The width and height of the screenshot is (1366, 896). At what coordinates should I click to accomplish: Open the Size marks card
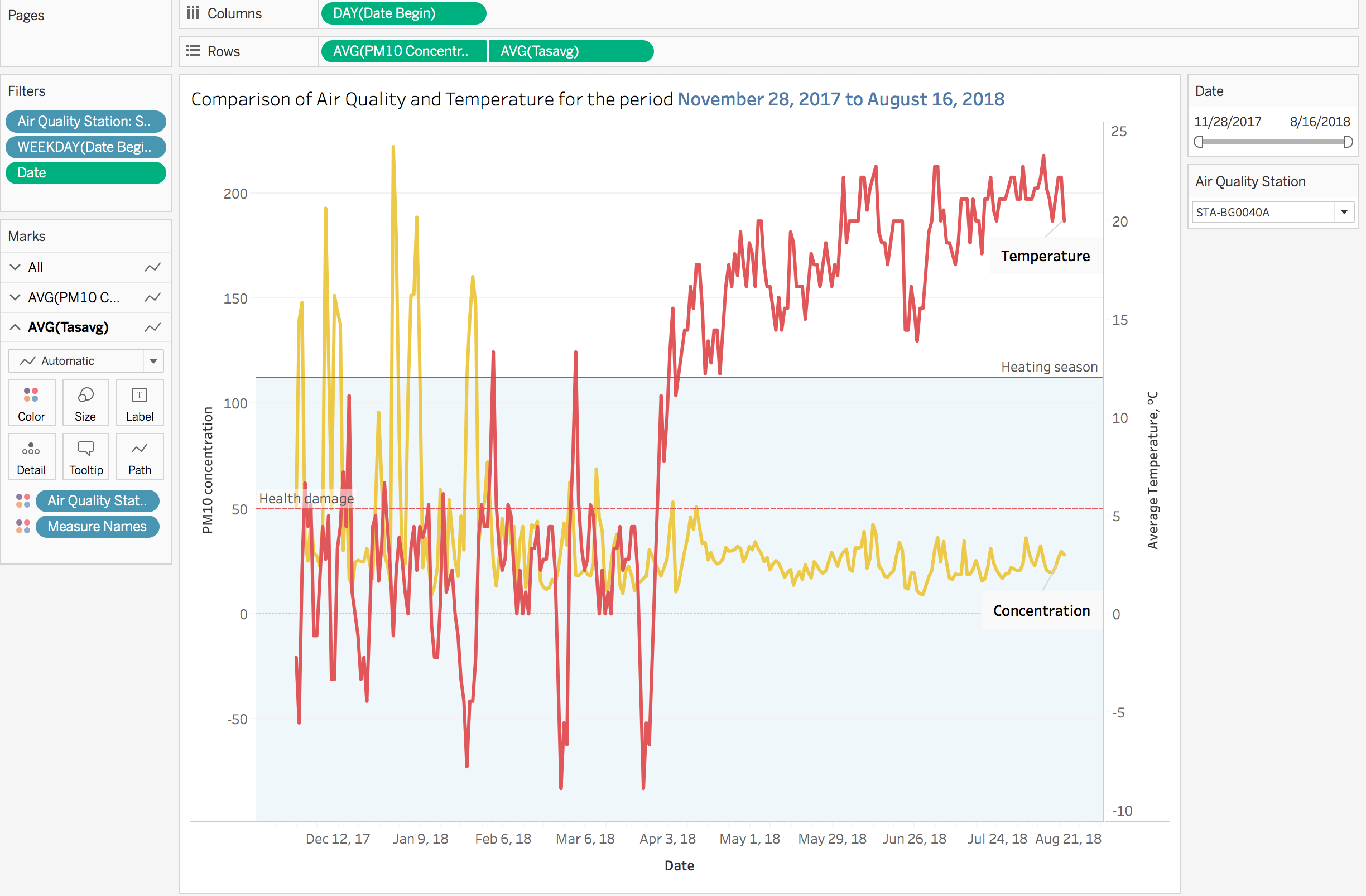click(85, 403)
